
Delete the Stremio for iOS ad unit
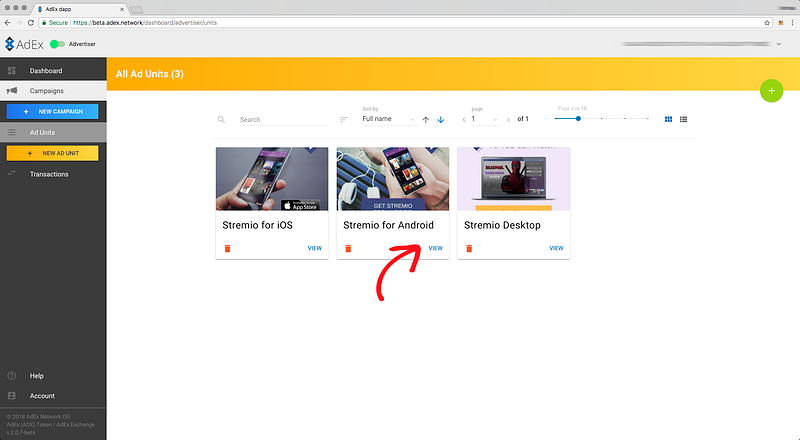pyautogui.click(x=228, y=249)
